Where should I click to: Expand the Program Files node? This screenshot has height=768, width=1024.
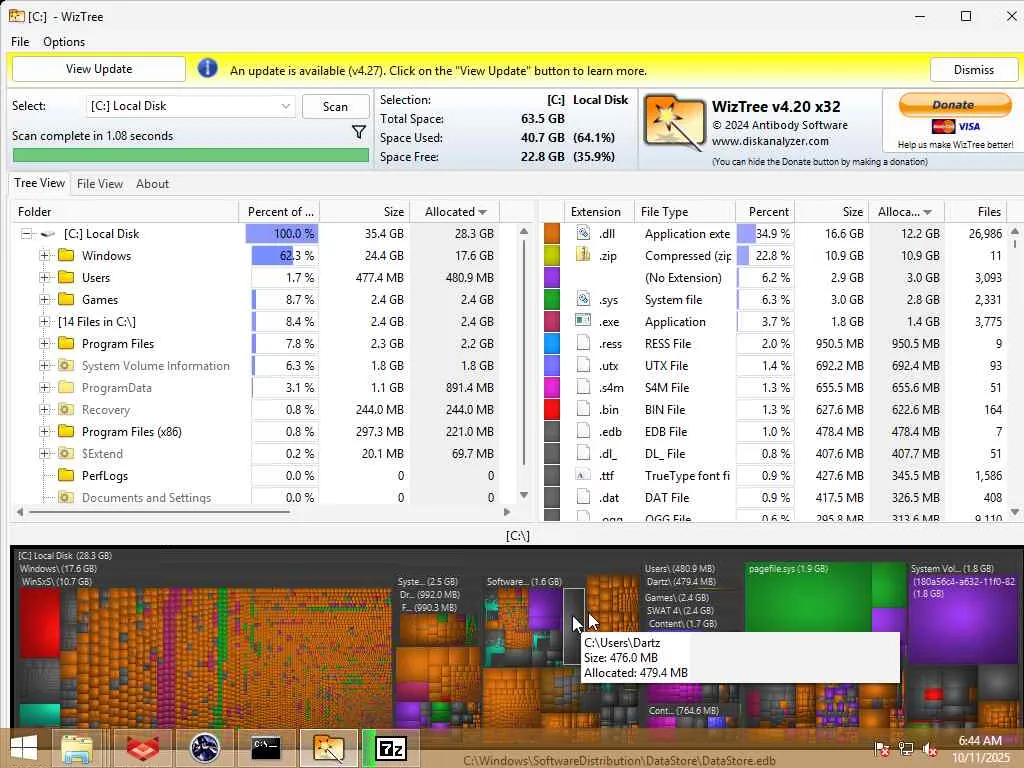(44, 344)
